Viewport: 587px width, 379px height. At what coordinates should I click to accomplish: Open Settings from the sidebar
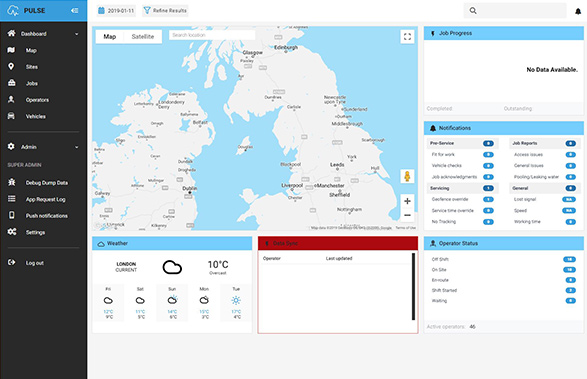35,232
